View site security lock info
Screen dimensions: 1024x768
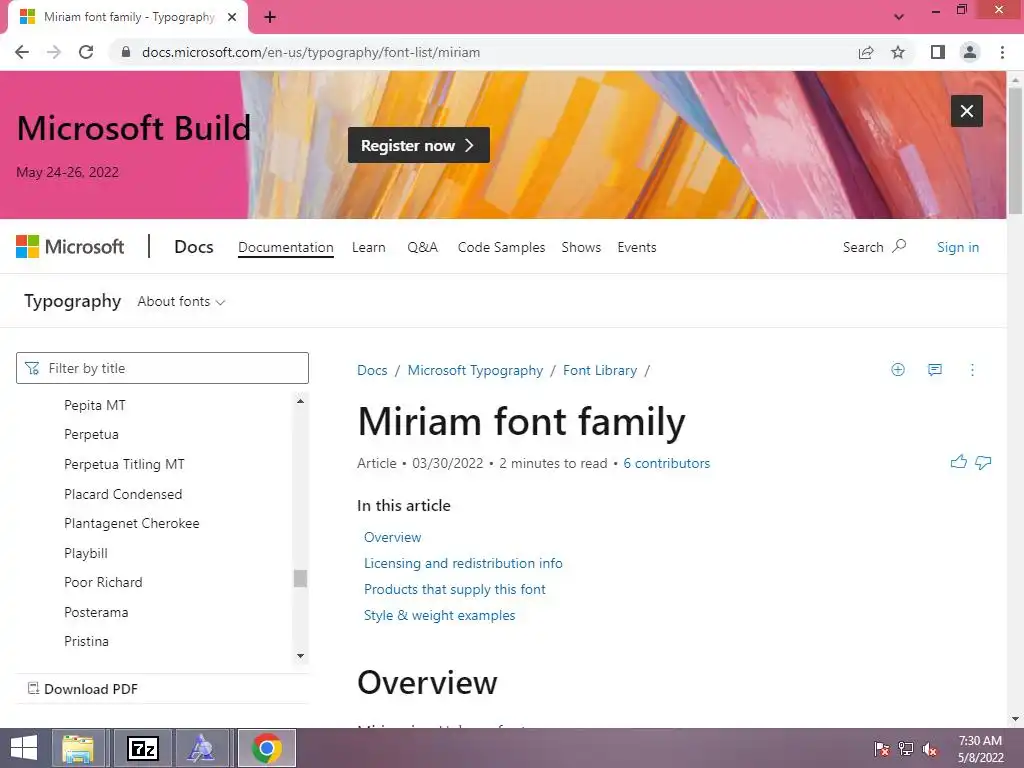(126, 52)
